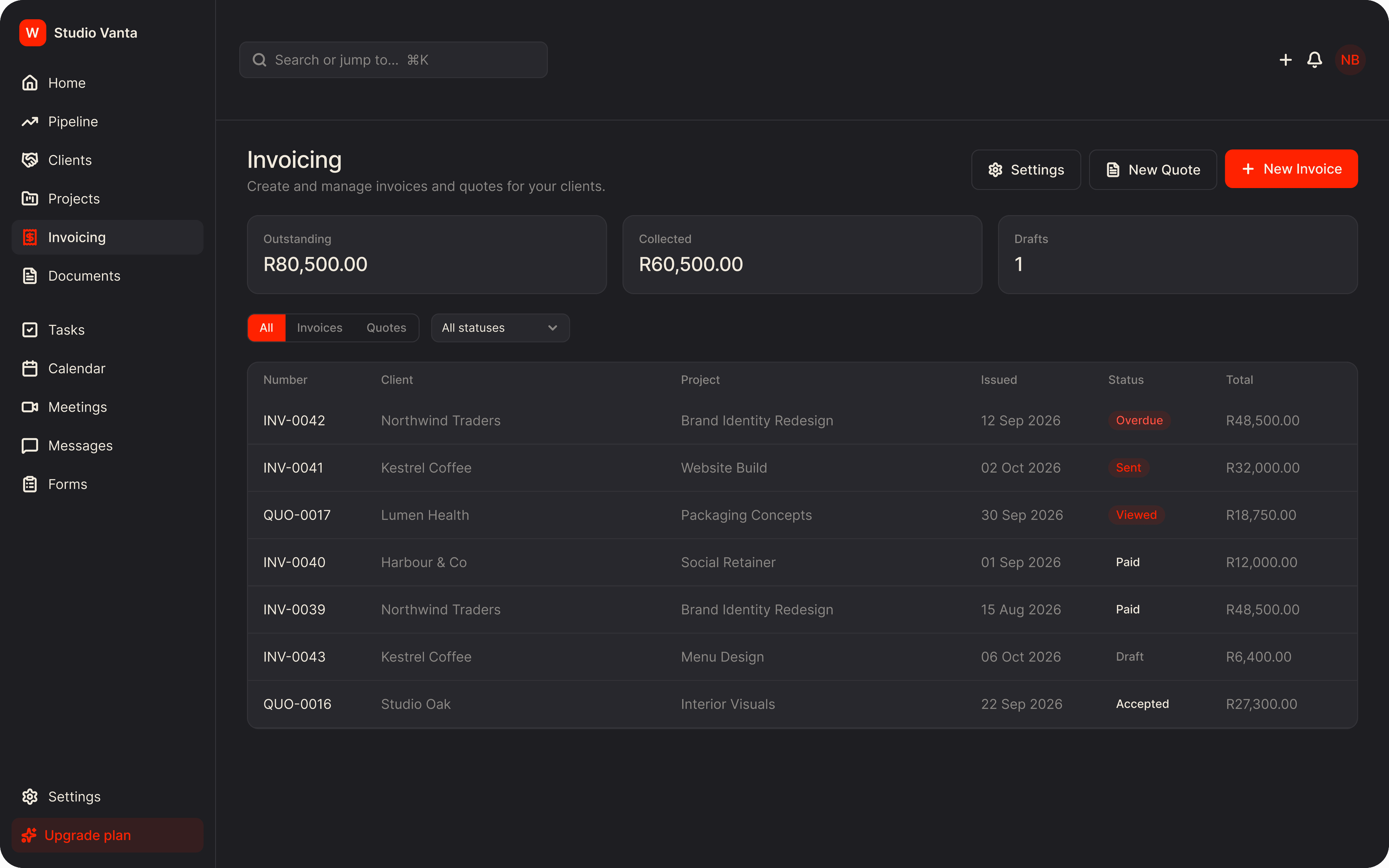This screenshot has width=1389, height=868.
Task: Open the Calendar icon
Action: tap(30, 368)
